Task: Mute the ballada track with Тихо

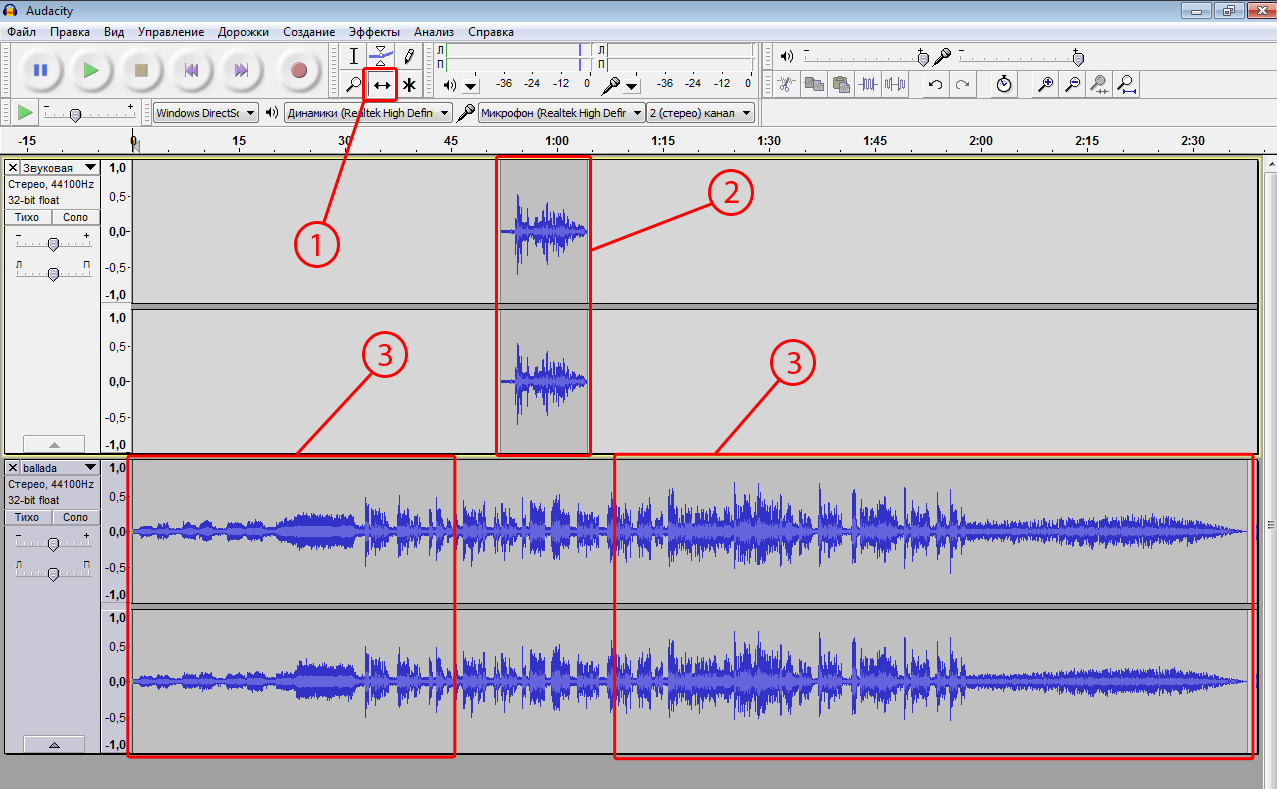Action: (x=27, y=517)
